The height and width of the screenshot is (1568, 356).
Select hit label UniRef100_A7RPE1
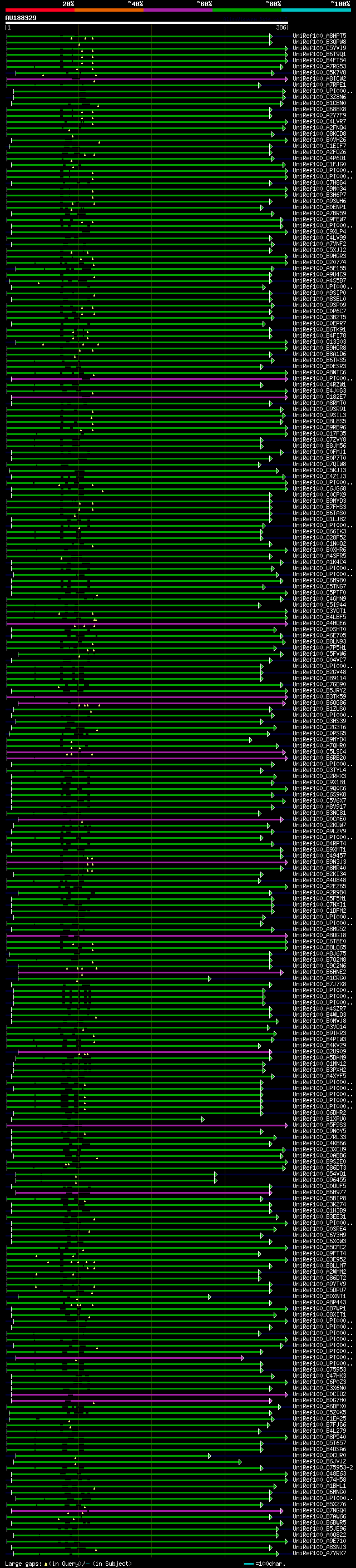[319, 85]
